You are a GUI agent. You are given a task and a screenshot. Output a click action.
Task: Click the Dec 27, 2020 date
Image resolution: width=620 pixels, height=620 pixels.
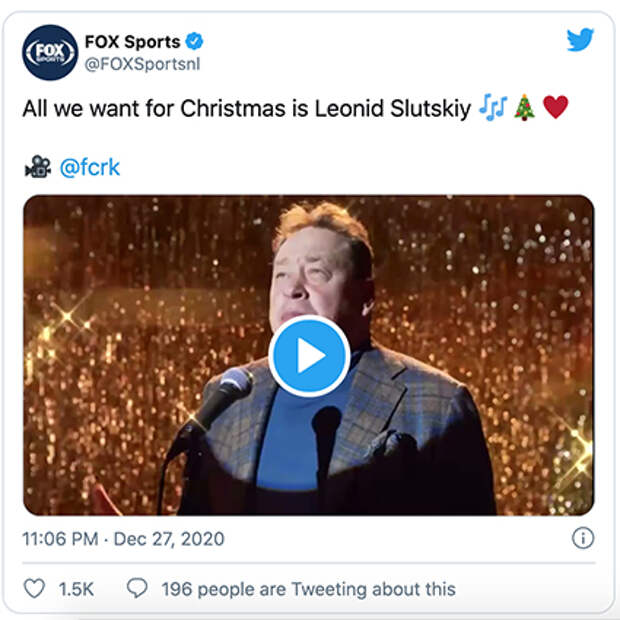coord(168,539)
